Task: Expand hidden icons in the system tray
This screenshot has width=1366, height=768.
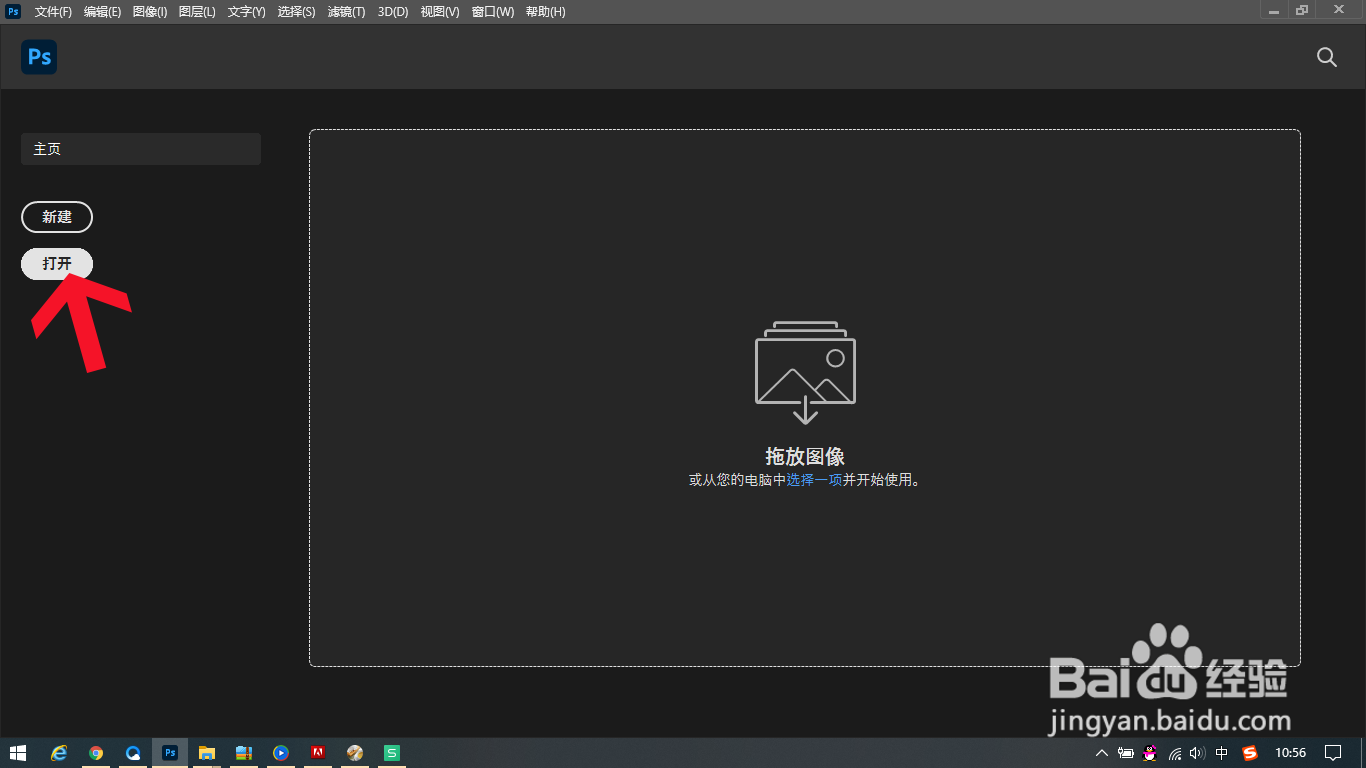Action: 1101,753
